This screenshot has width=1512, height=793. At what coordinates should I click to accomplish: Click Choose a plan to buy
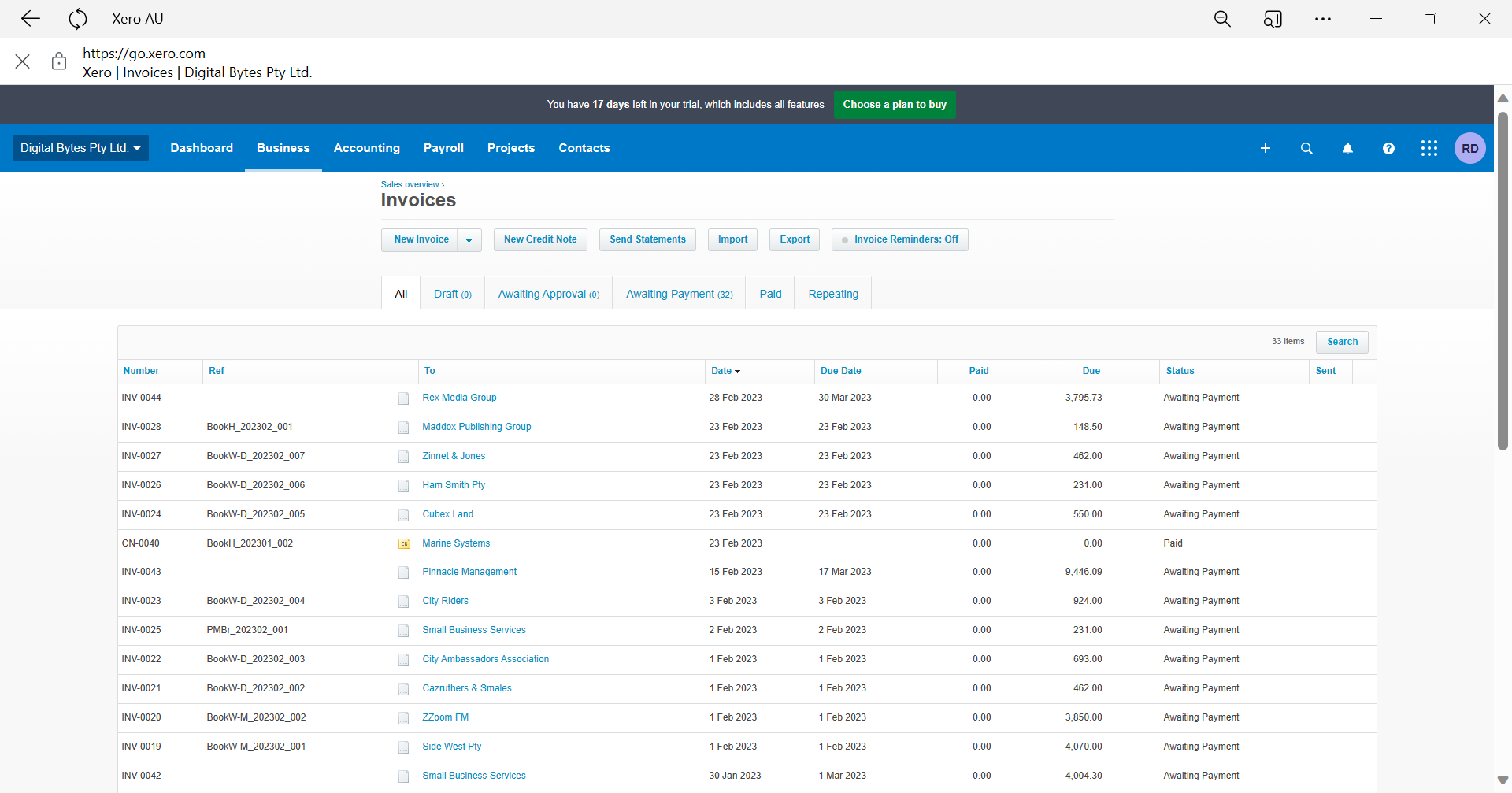click(895, 105)
